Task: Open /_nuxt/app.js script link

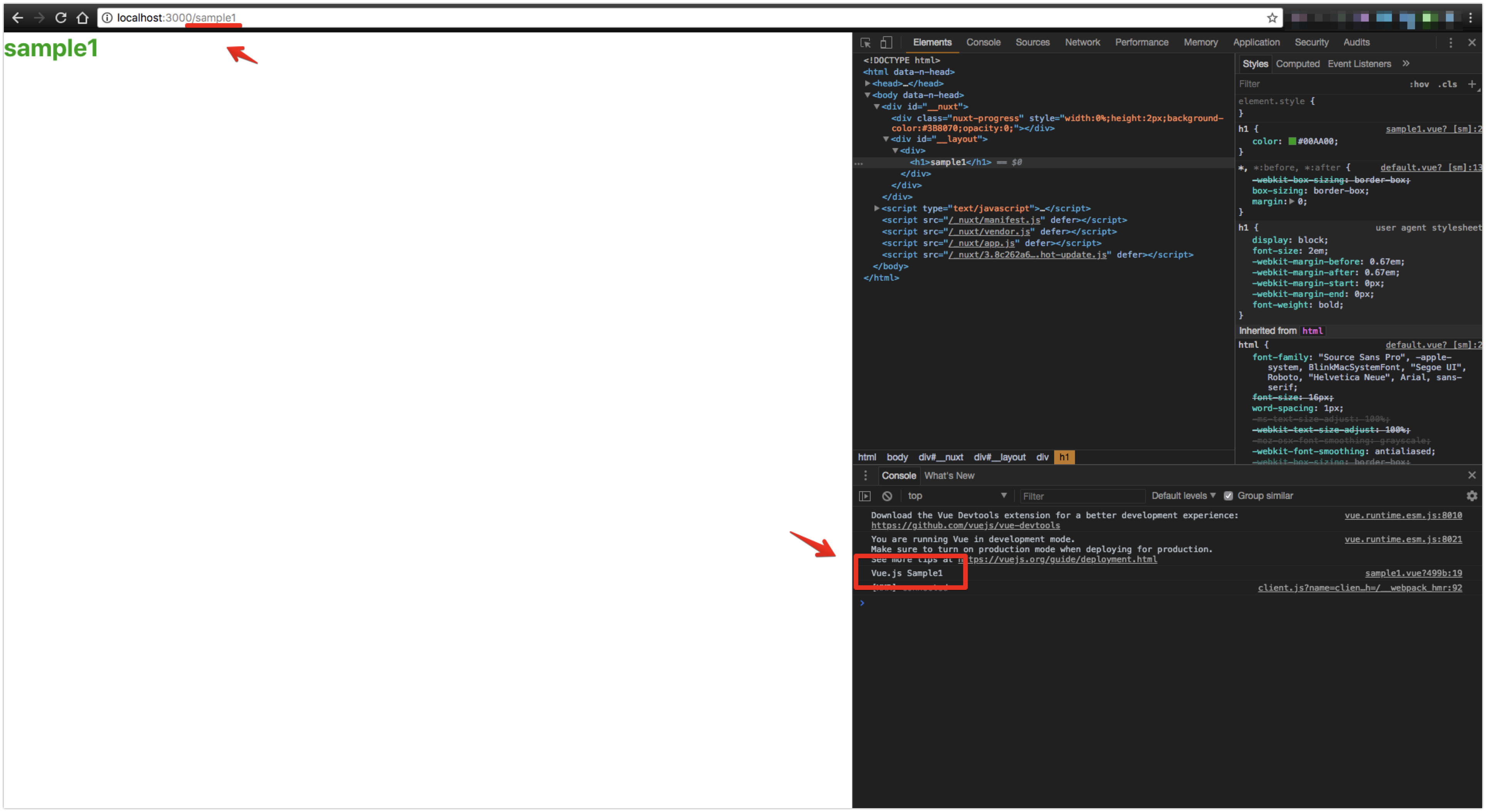Action: 982,243
